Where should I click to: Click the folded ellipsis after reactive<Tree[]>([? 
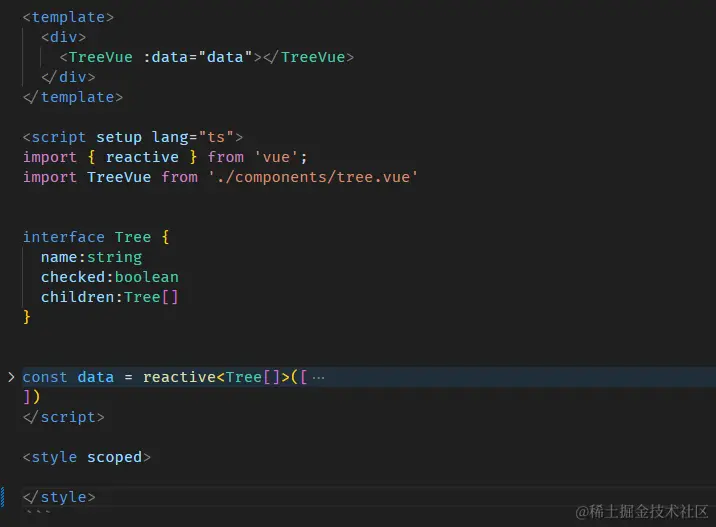(x=318, y=378)
